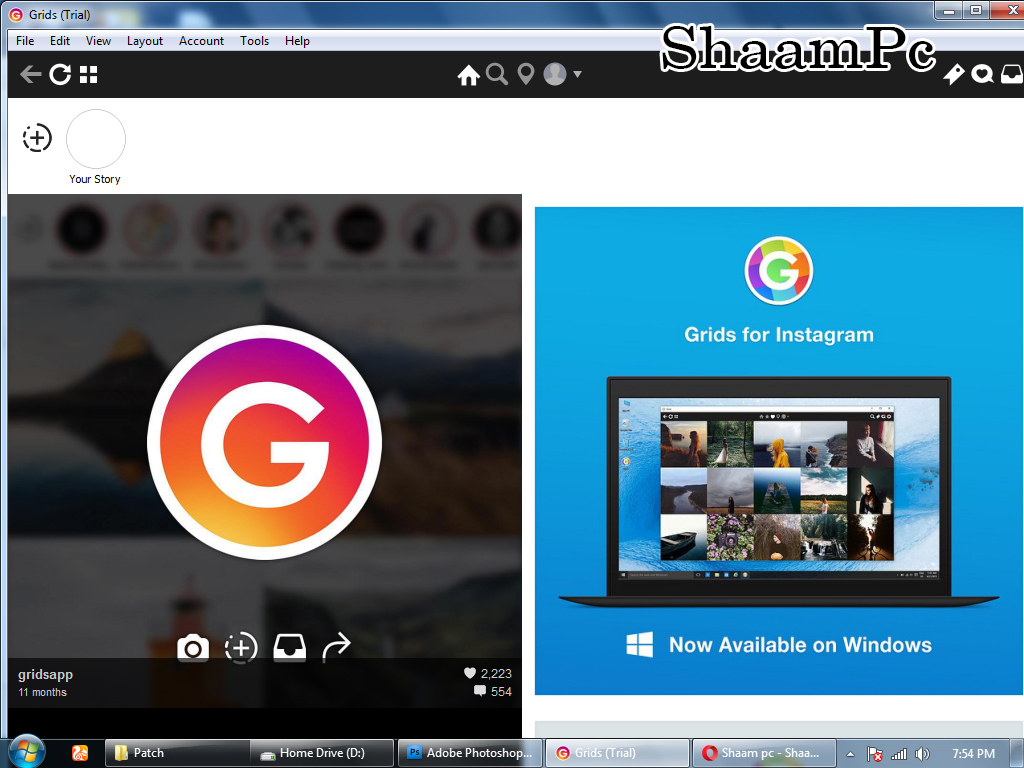
Task: Share the post with the arrow icon
Action: pos(336,647)
